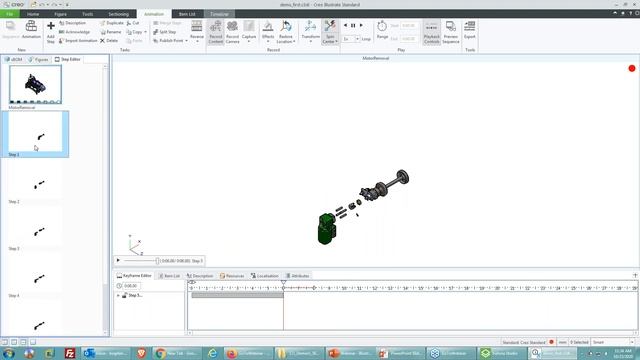Switch to the Home ribbon tab

tap(33, 14)
